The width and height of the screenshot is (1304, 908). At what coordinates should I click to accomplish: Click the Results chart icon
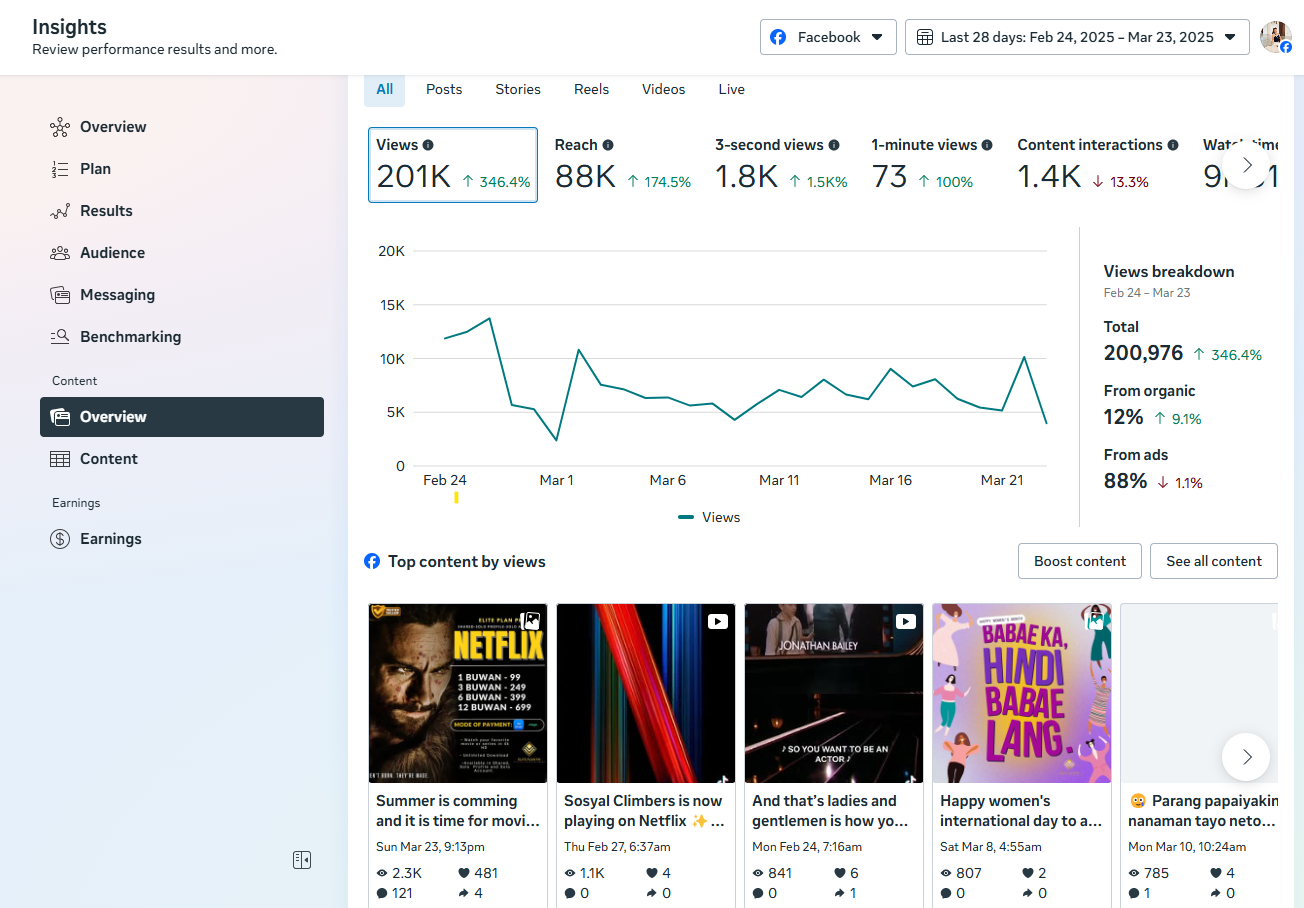[60, 211]
